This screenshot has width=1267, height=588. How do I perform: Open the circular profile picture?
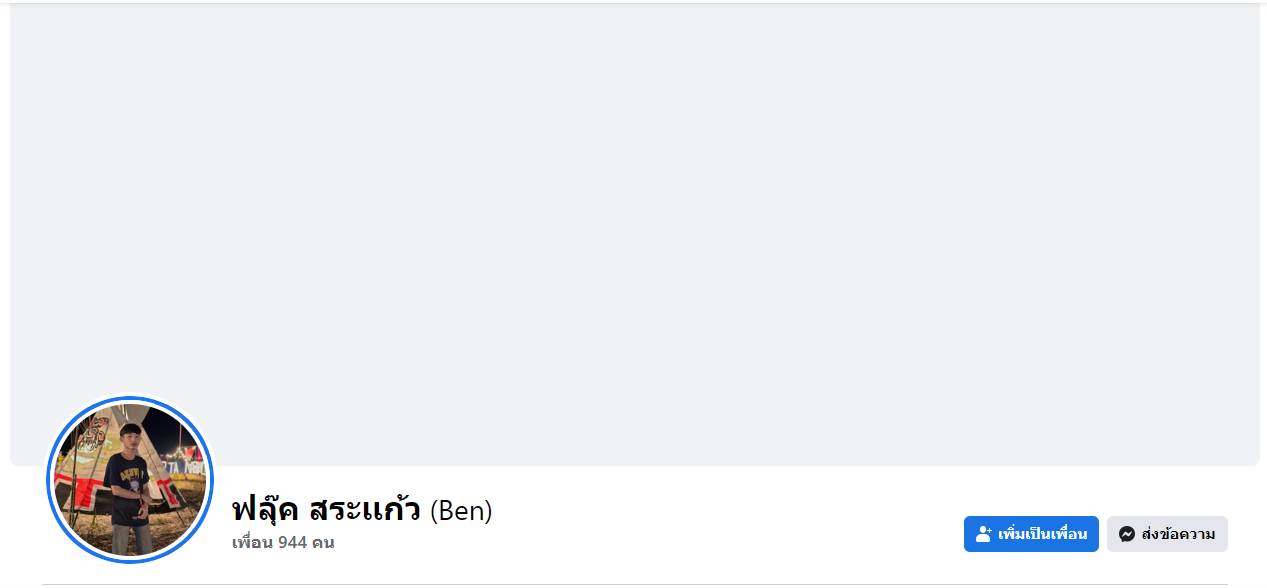[130, 480]
